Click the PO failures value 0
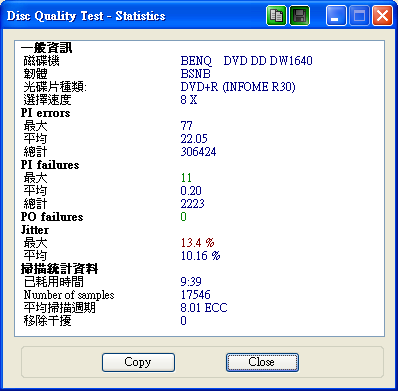 tap(183, 217)
